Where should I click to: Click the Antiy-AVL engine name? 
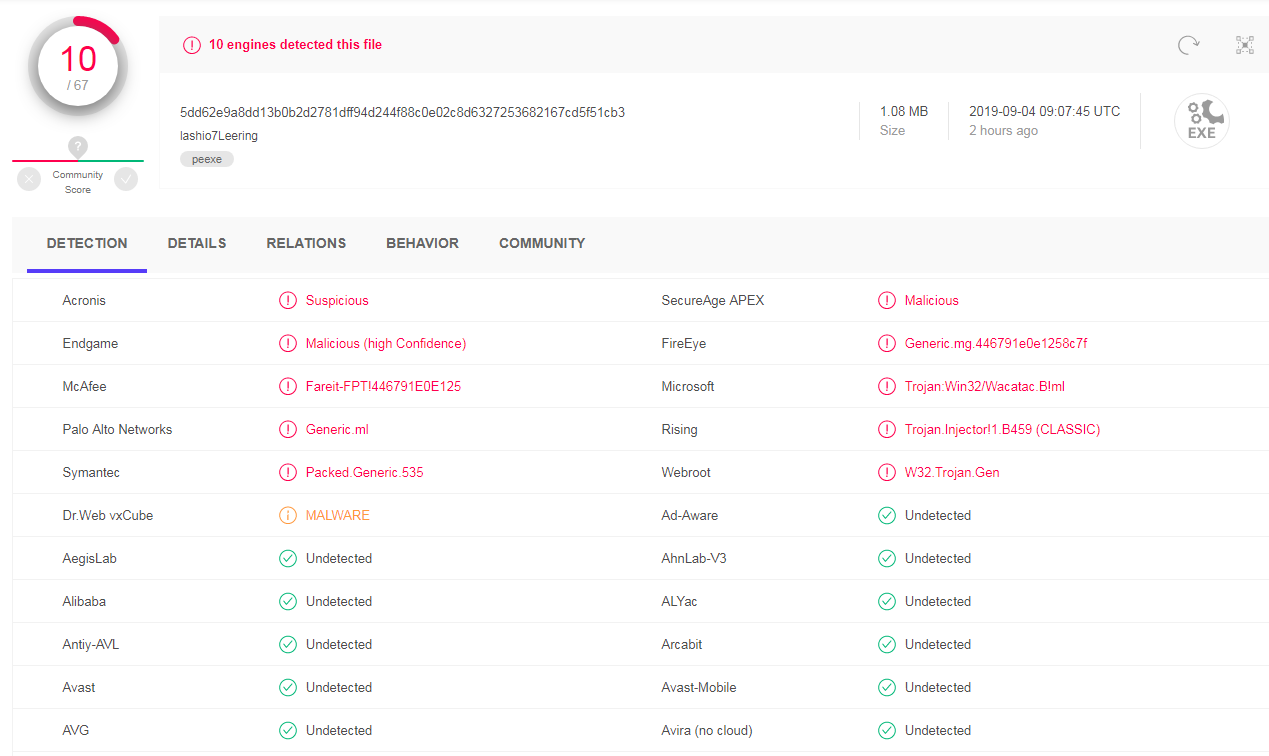tap(91, 644)
